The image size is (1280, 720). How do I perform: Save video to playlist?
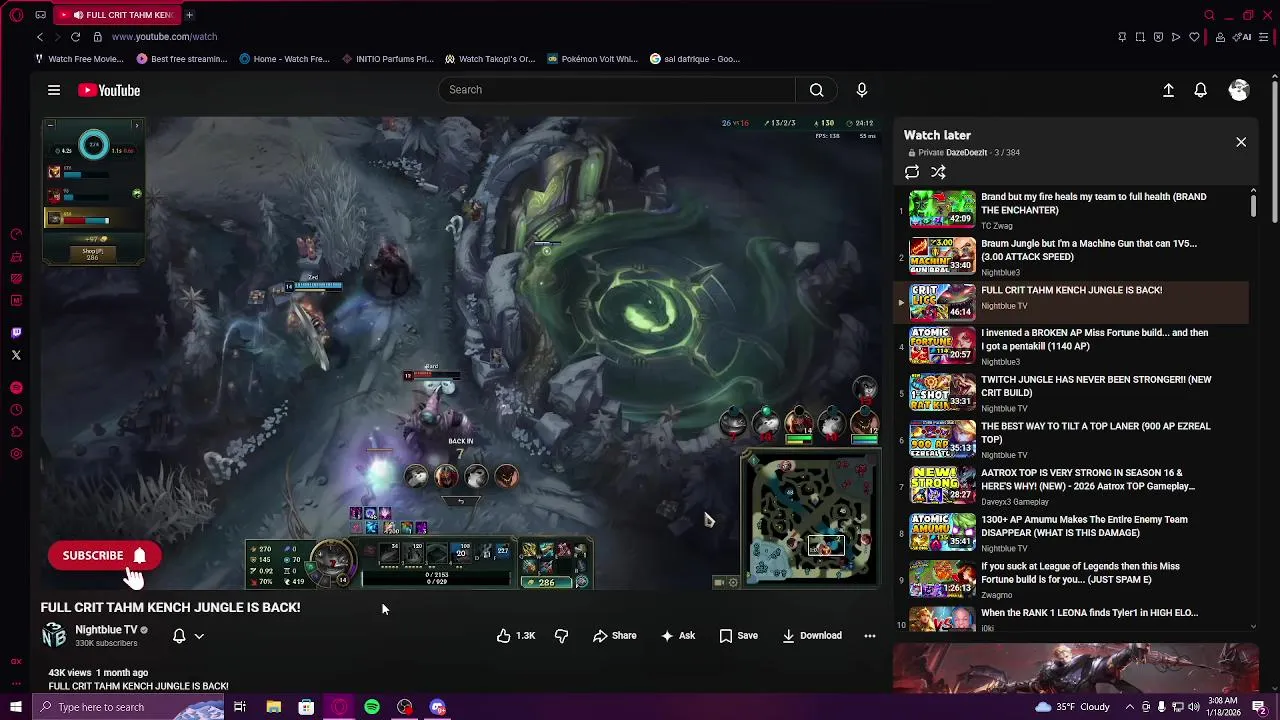[738, 636]
